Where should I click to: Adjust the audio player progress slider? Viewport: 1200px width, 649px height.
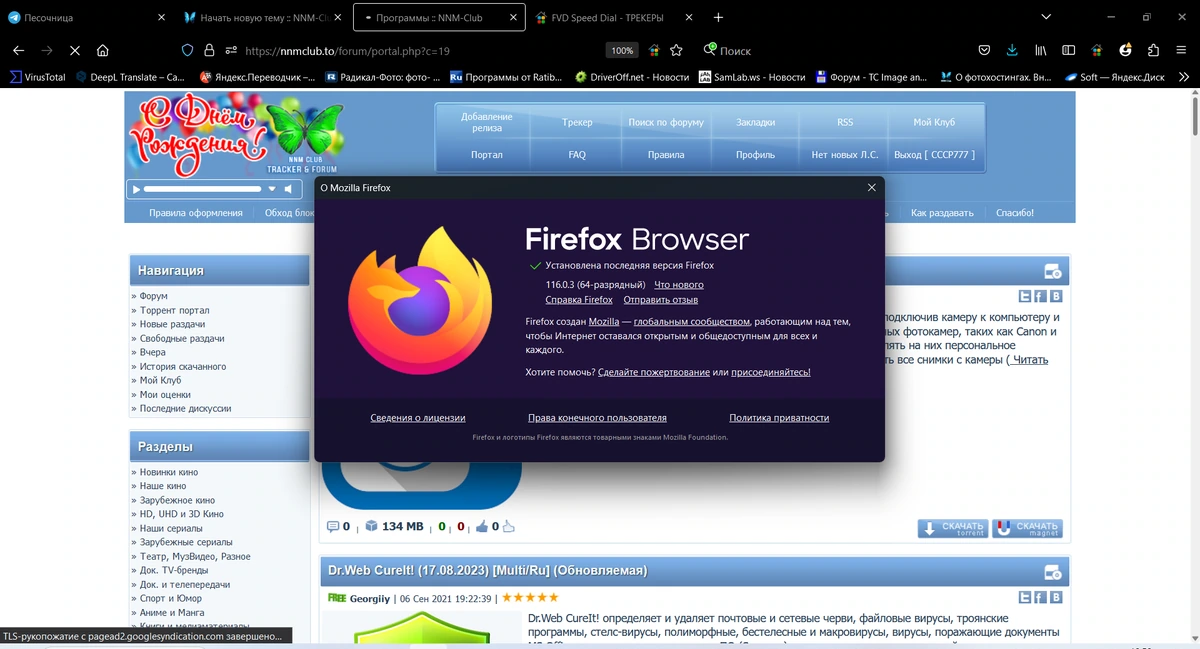coord(202,188)
